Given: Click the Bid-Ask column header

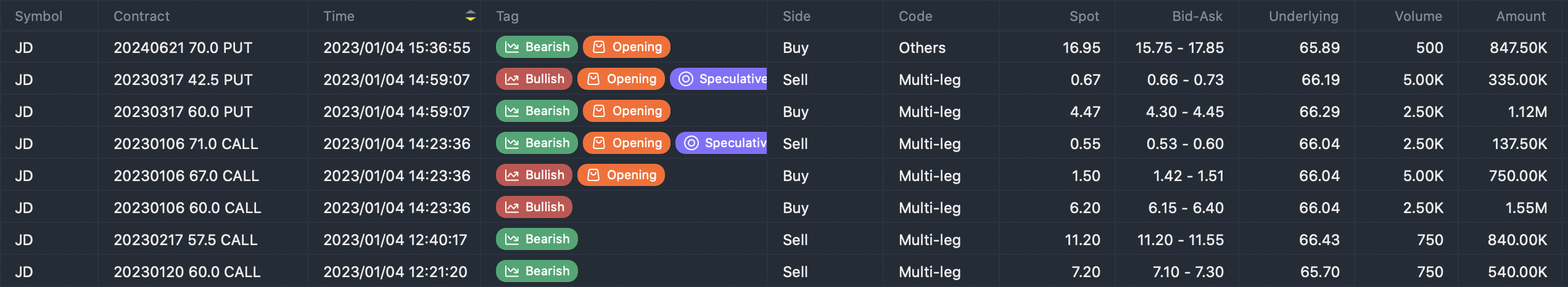Looking at the screenshot, I should (x=1197, y=16).
